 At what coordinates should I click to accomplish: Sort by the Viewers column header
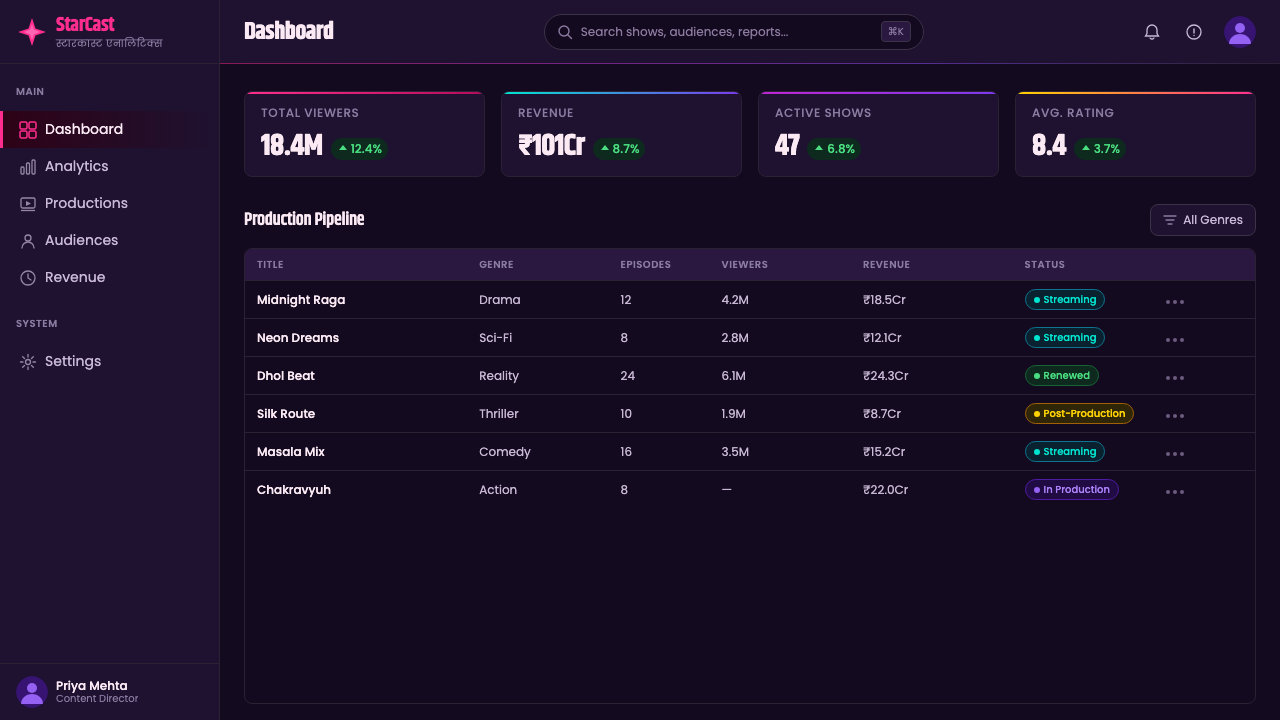(744, 265)
